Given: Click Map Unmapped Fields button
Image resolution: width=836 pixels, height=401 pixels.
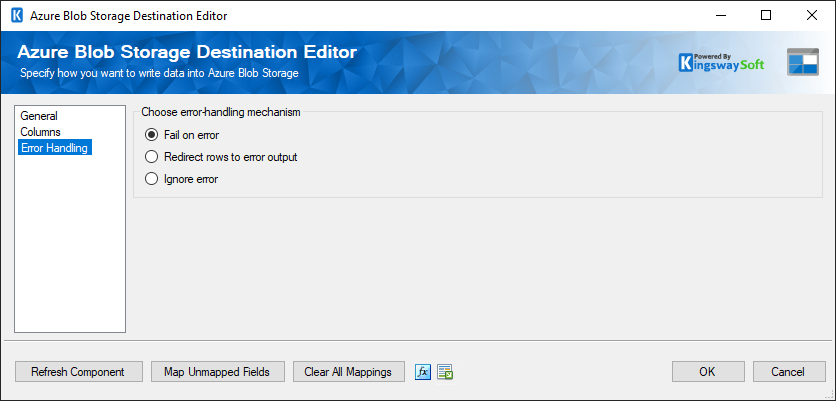Looking at the screenshot, I should coord(218,372).
